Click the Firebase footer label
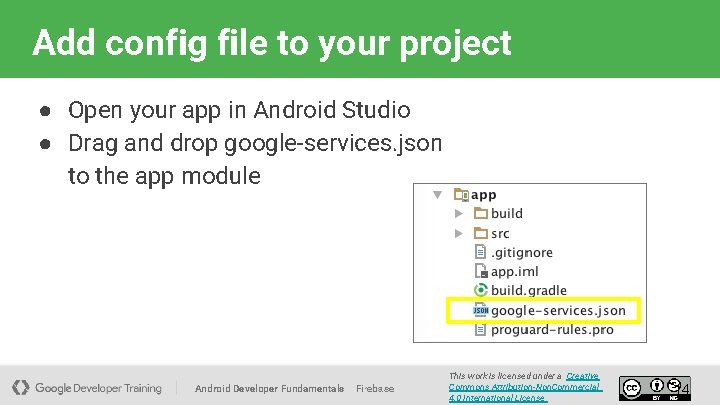This screenshot has height=405, width=720. coord(375,389)
